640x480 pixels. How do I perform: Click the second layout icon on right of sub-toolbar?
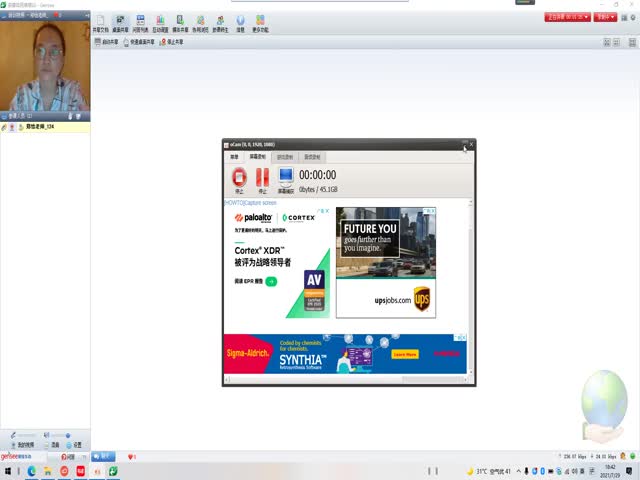616,42
